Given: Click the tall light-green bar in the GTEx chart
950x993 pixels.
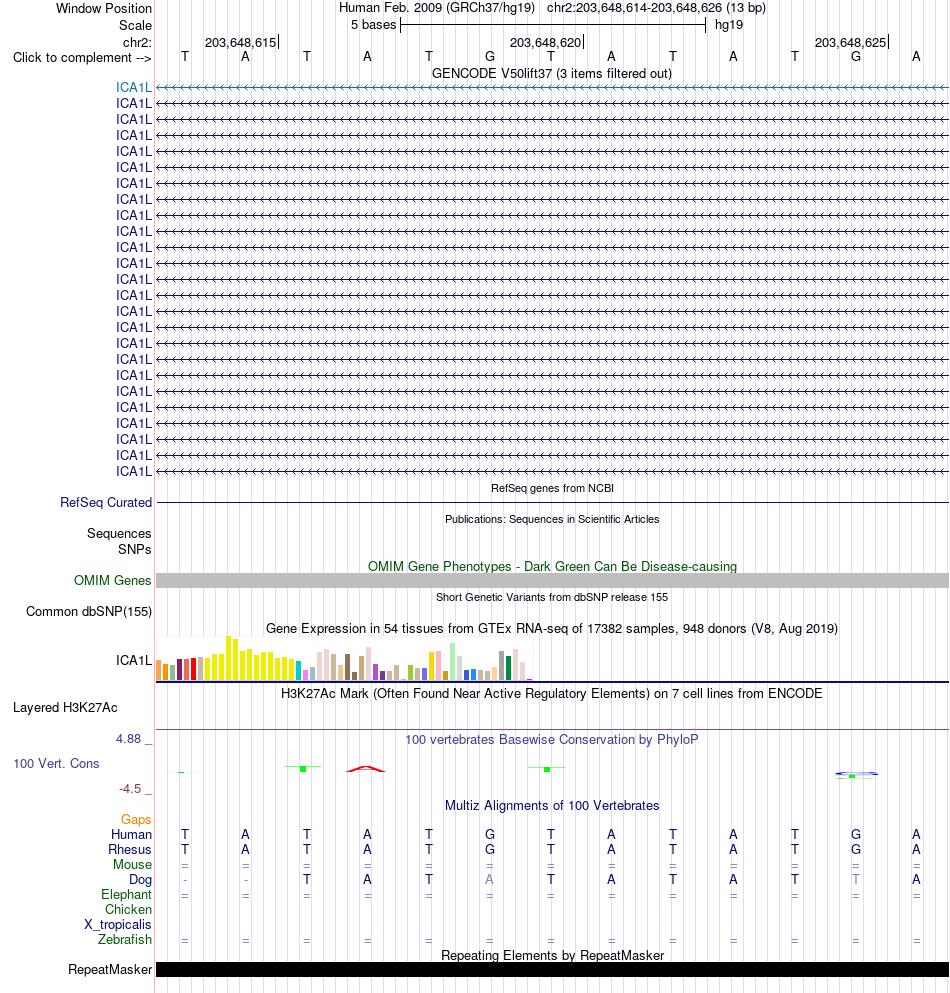Looking at the screenshot, I should tap(453, 662).
